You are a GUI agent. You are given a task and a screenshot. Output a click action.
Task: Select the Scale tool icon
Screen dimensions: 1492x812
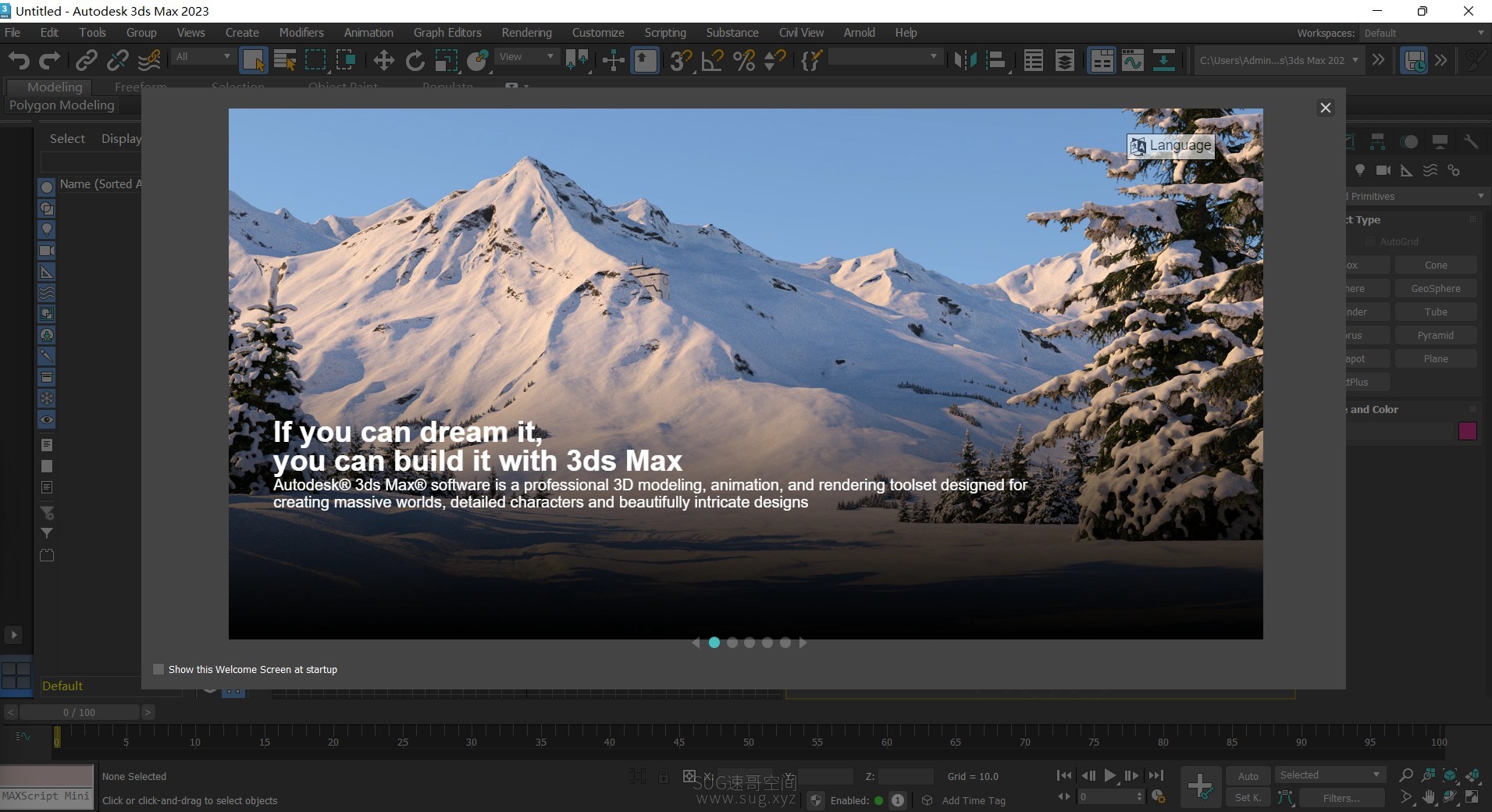(447, 60)
